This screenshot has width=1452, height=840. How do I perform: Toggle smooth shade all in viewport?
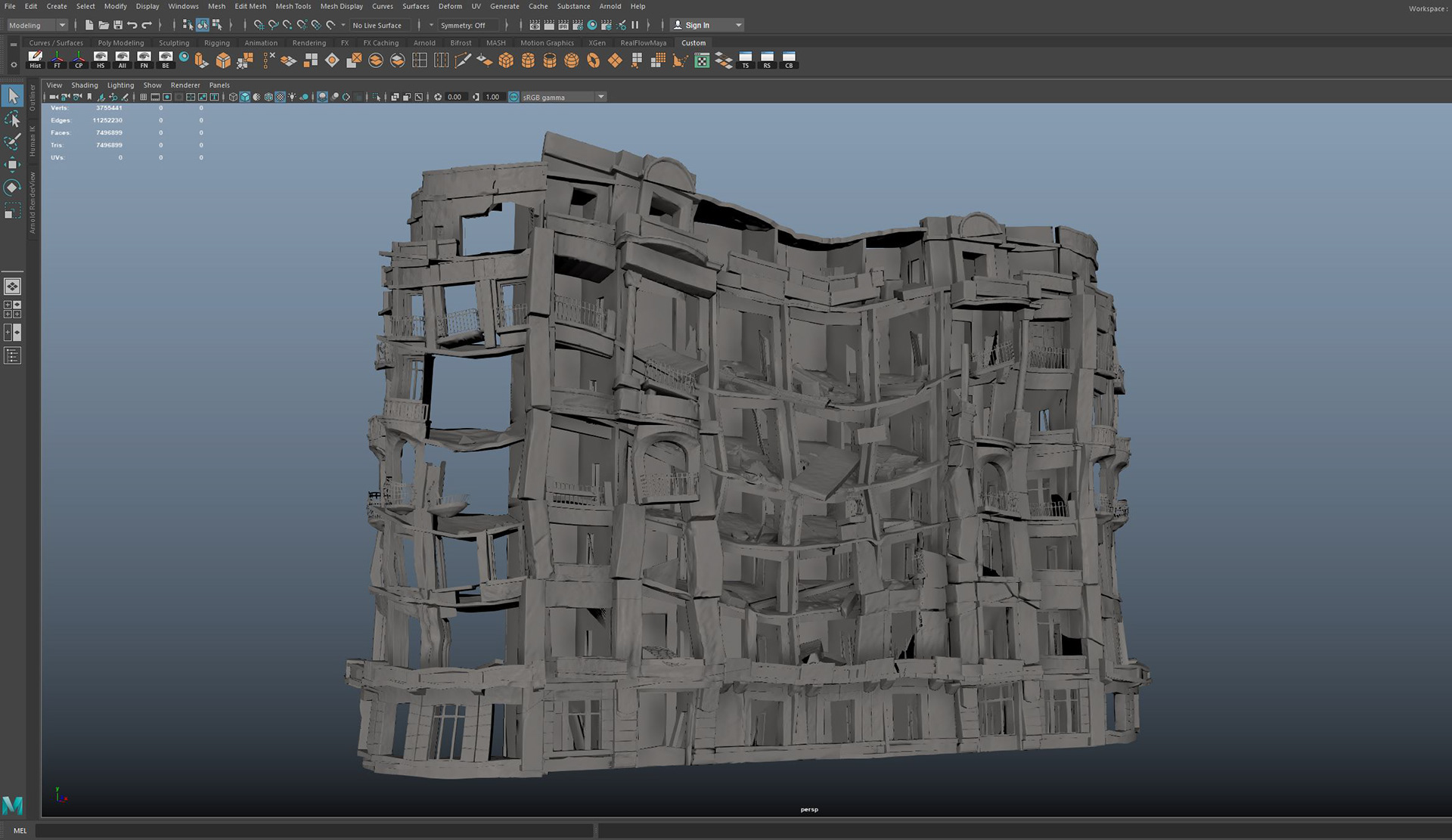tap(245, 97)
